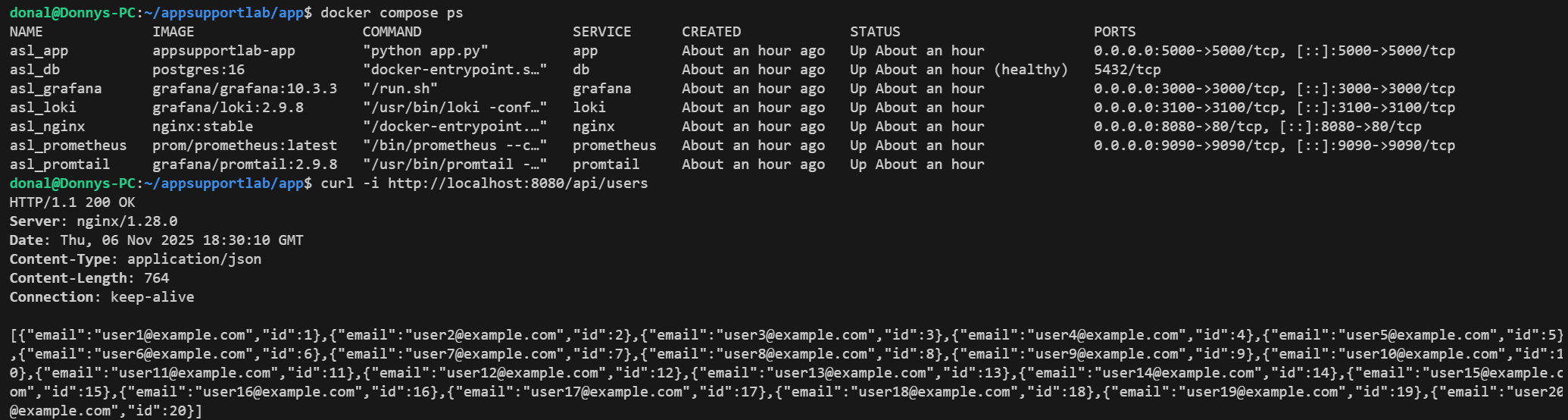This screenshot has height=420, width=1568.
Task: Click user6@example.com in the JSON output
Action: 173,354
